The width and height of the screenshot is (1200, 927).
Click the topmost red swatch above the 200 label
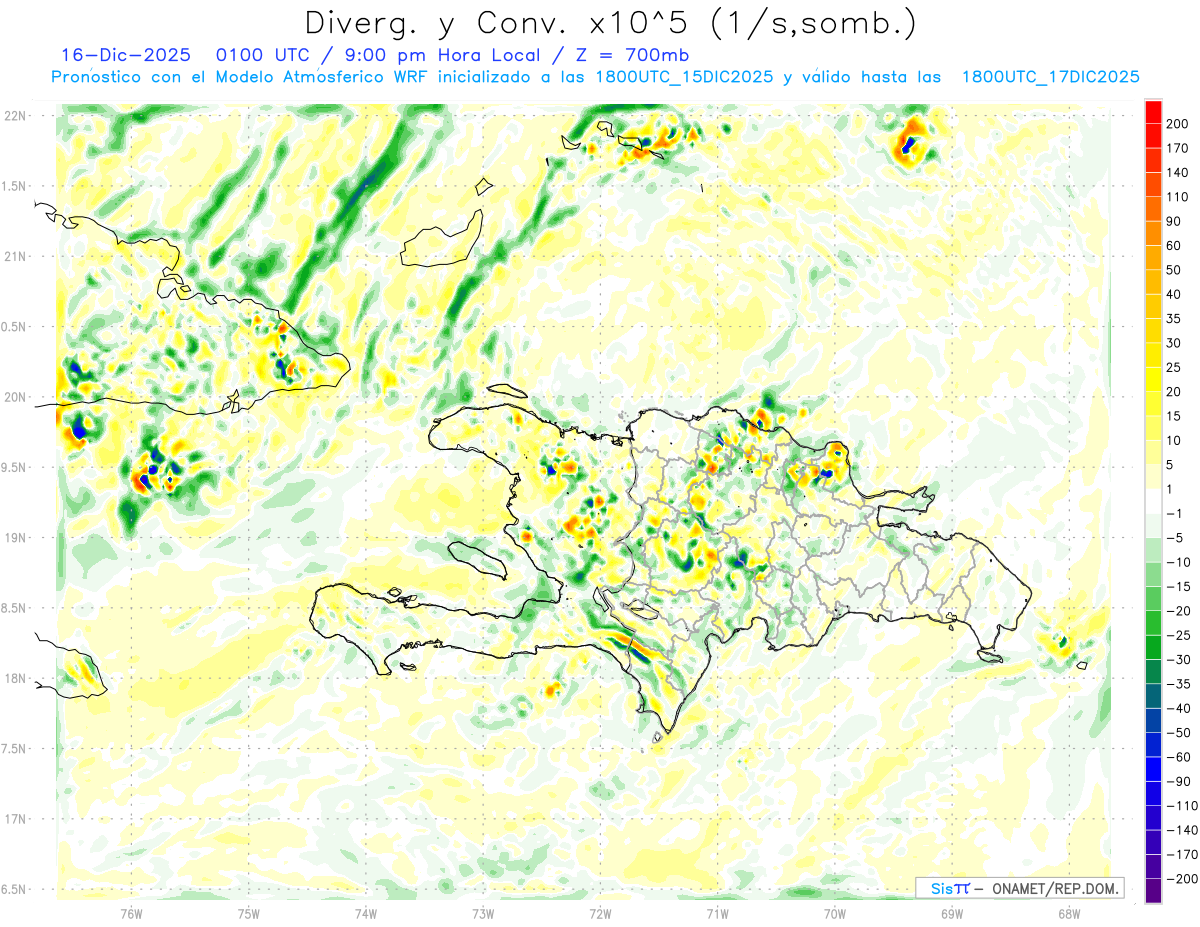(x=1153, y=112)
